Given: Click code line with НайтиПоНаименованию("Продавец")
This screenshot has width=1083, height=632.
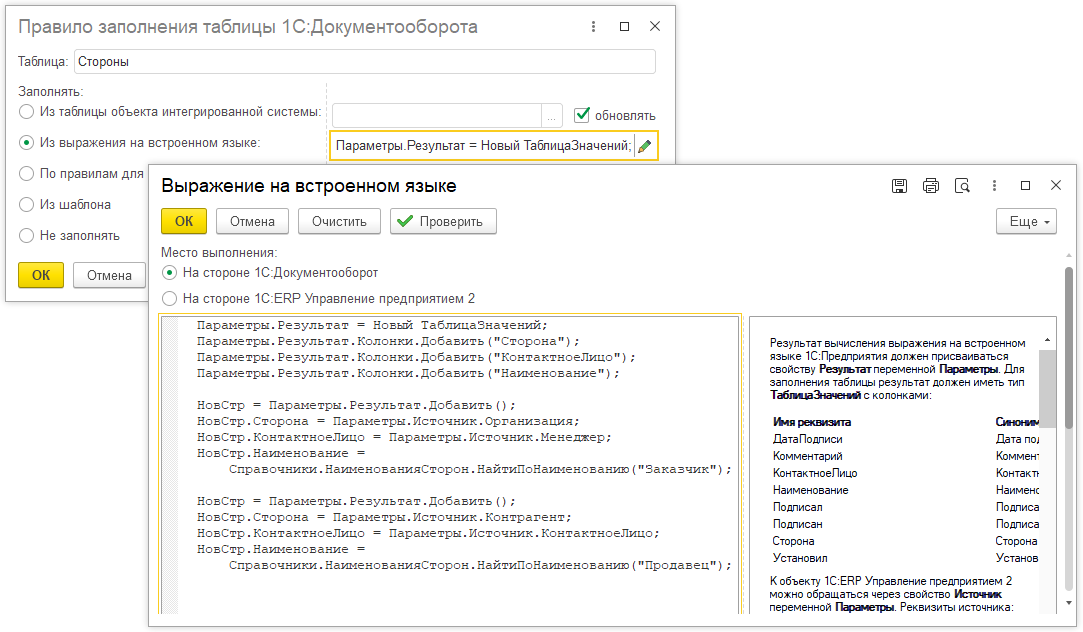Looking at the screenshot, I should (x=480, y=565).
